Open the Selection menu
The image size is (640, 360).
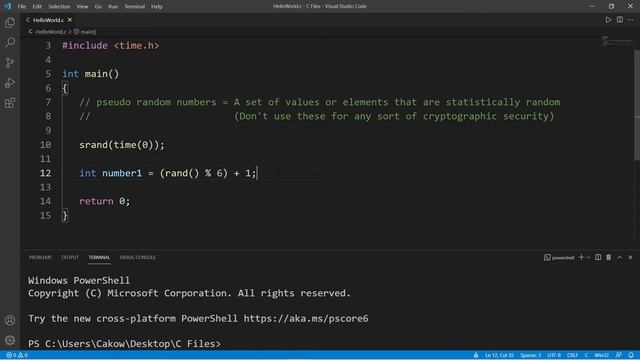[59, 7]
